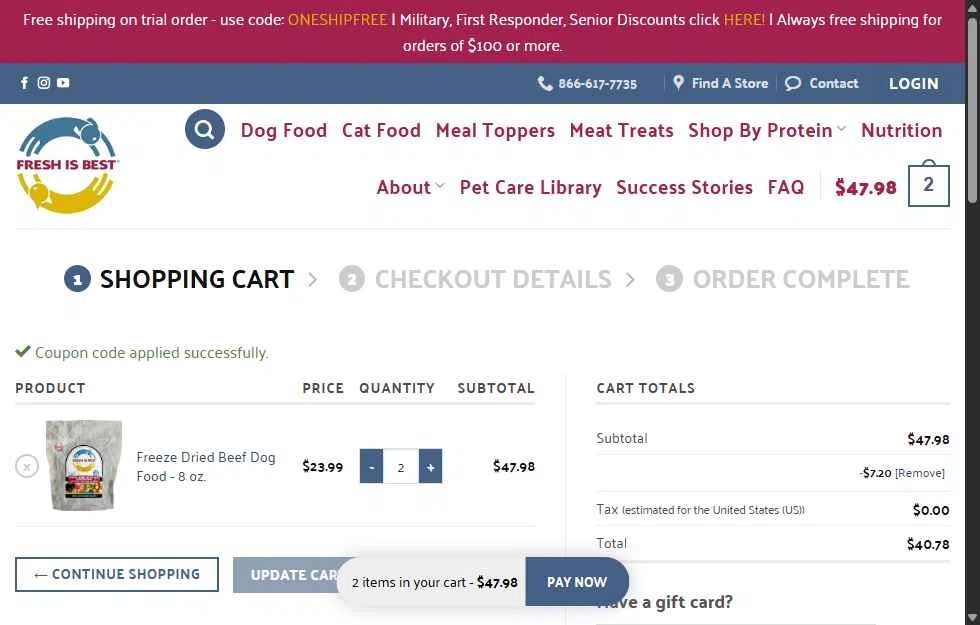Click the round search magnifier icon
Viewport: 980px width, 625px height.
[x=204, y=129]
